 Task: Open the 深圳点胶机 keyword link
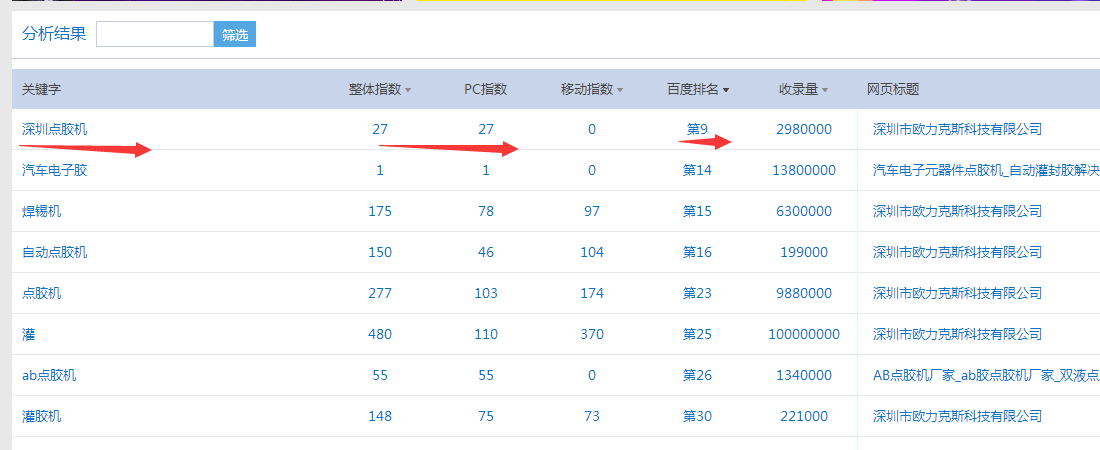[x=55, y=129]
